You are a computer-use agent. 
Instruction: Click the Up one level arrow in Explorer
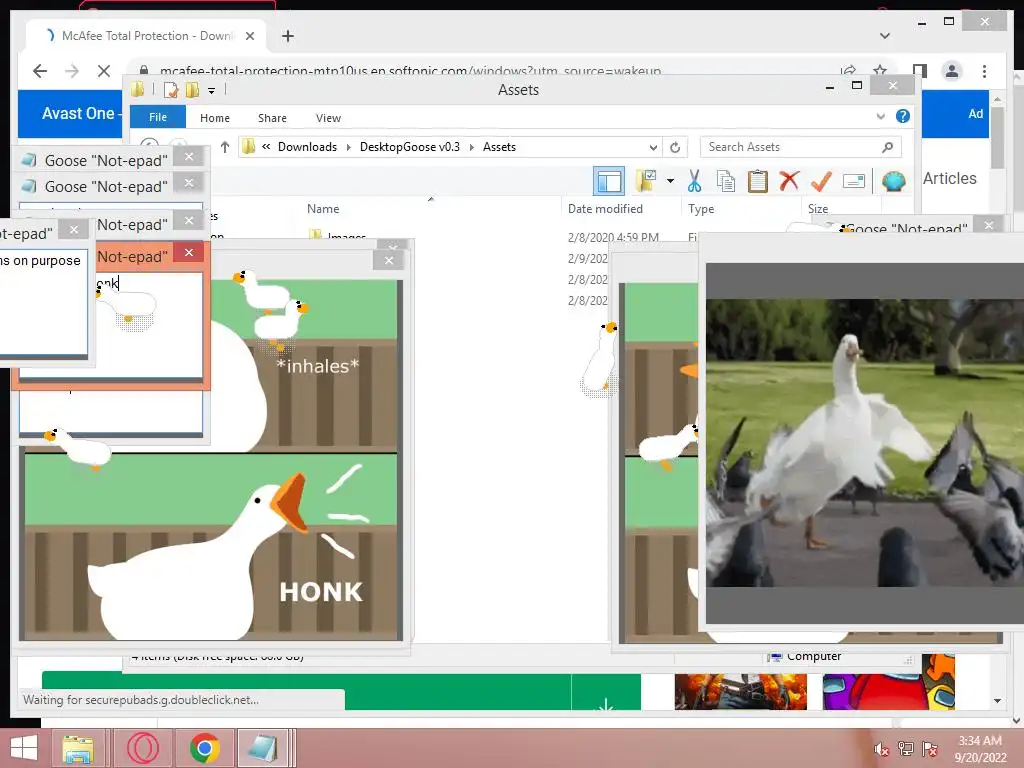point(225,147)
